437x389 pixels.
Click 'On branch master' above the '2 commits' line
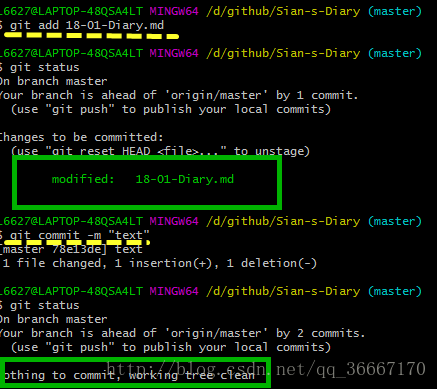coord(54,319)
